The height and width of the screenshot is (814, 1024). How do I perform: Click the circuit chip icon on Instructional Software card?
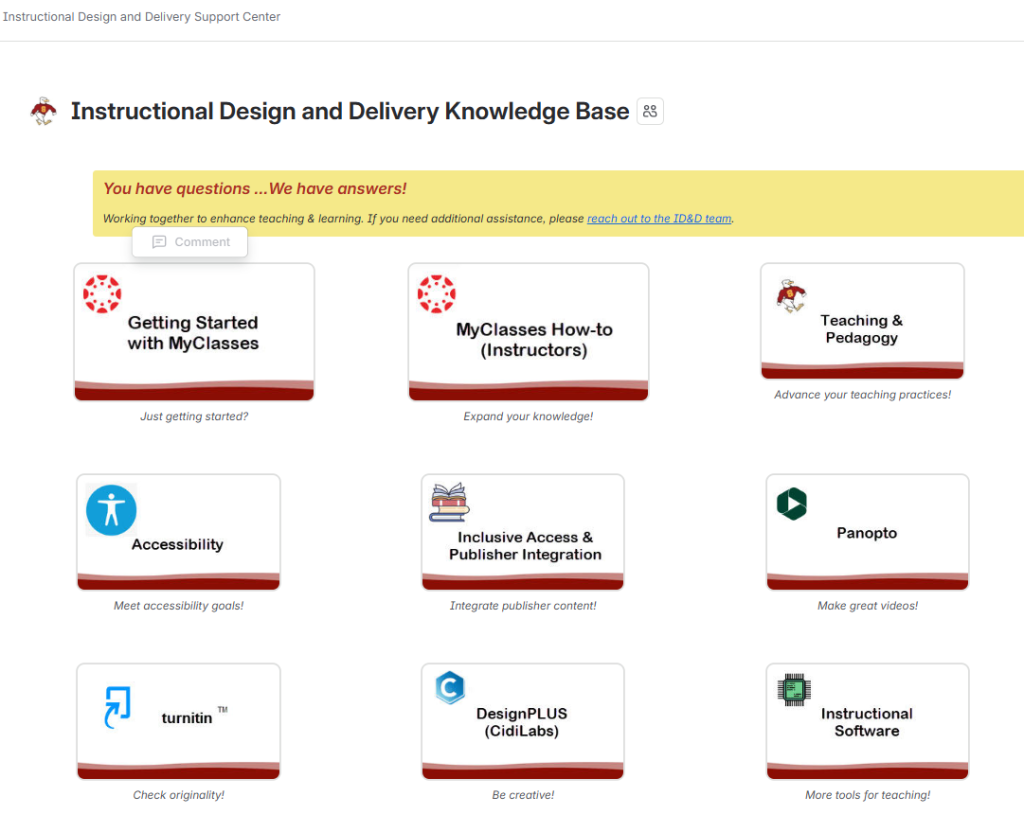click(794, 690)
